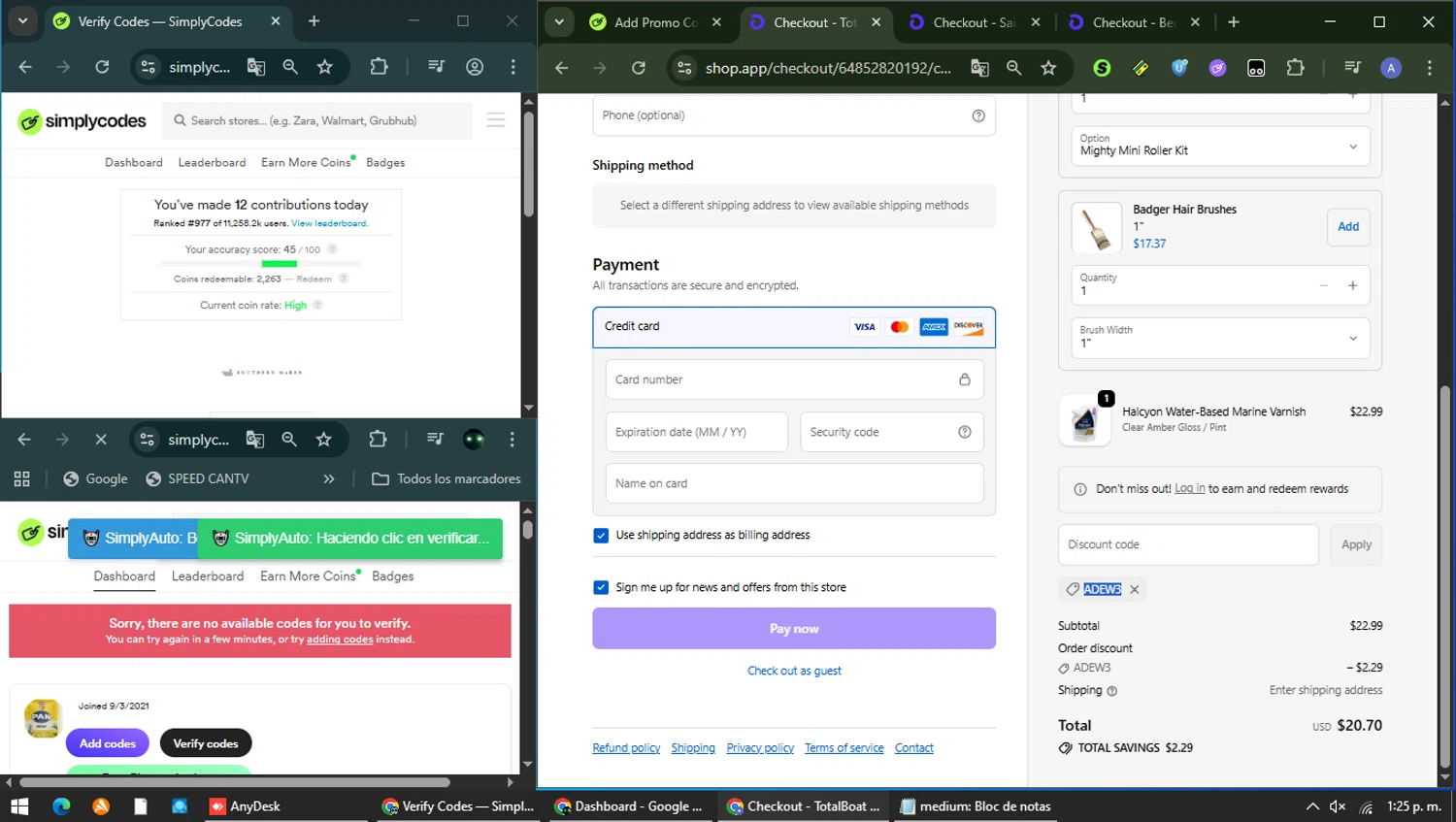Open AnyDesk from the taskbar
The height and width of the screenshot is (822, 1456).
coord(246,806)
